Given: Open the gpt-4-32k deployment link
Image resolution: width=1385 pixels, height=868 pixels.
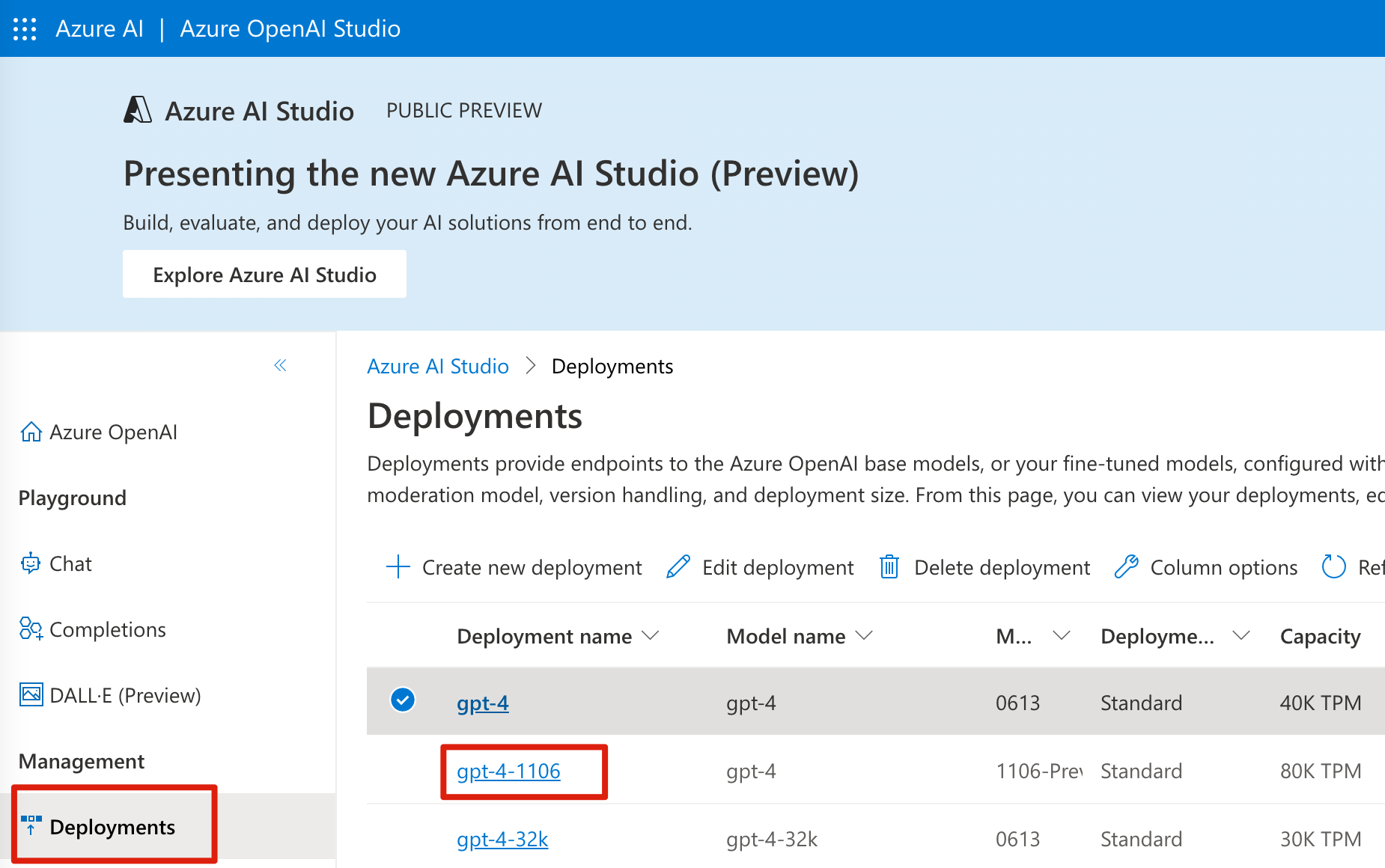Looking at the screenshot, I should pyautogui.click(x=502, y=839).
